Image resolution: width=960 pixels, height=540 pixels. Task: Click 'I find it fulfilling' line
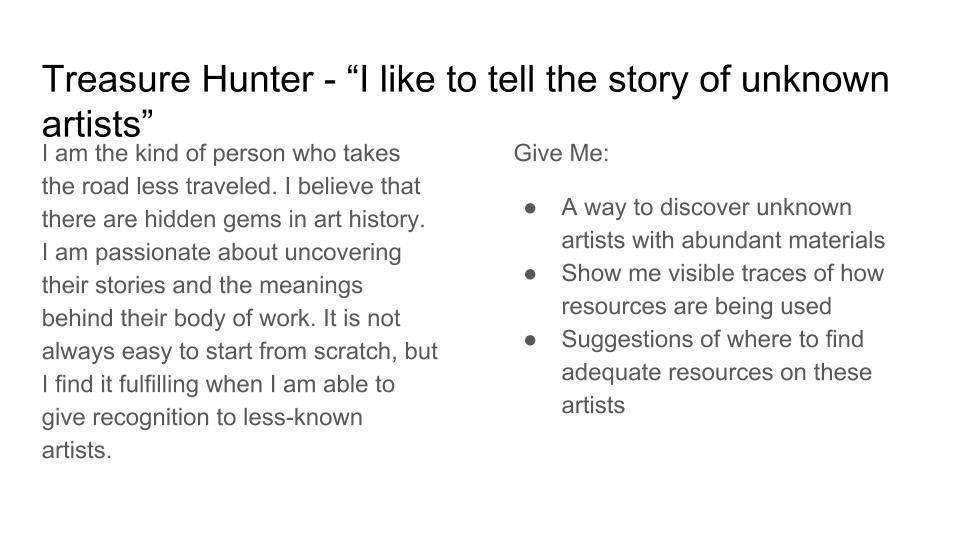pyautogui.click(x=218, y=384)
